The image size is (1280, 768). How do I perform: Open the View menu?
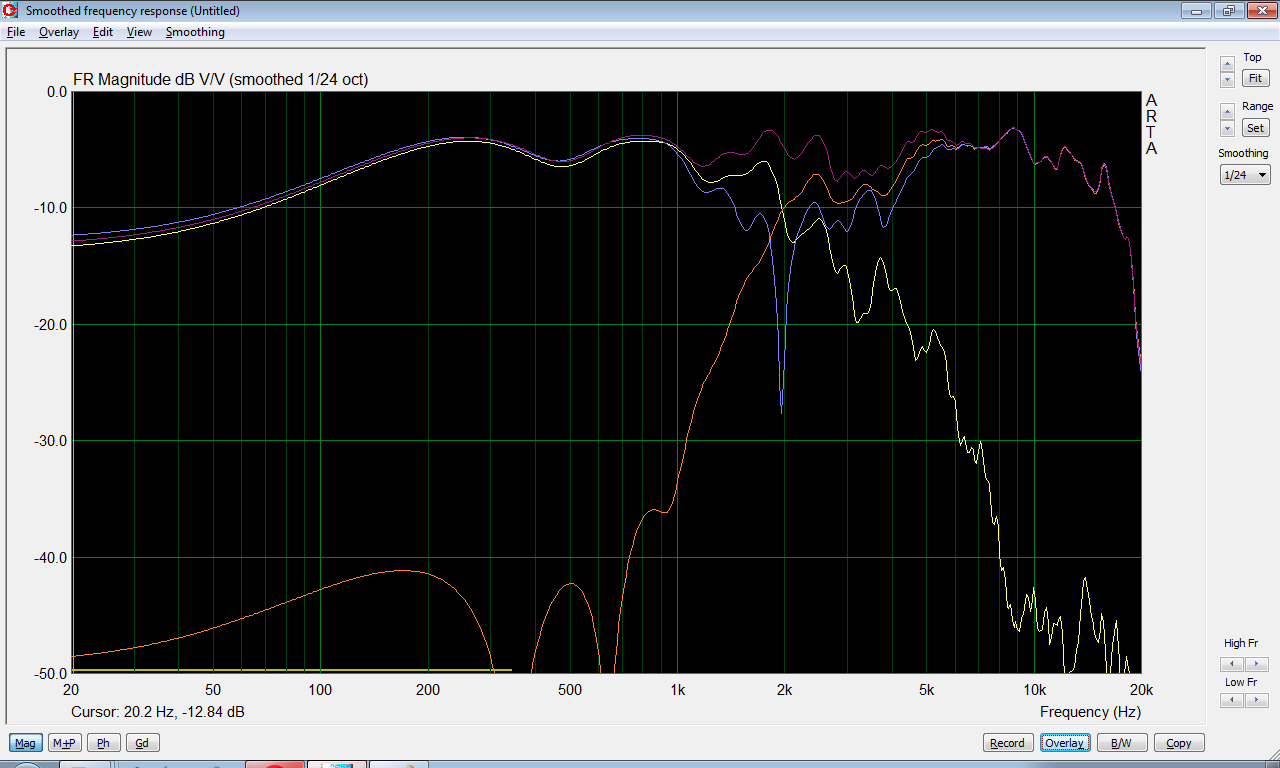coord(139,32)
